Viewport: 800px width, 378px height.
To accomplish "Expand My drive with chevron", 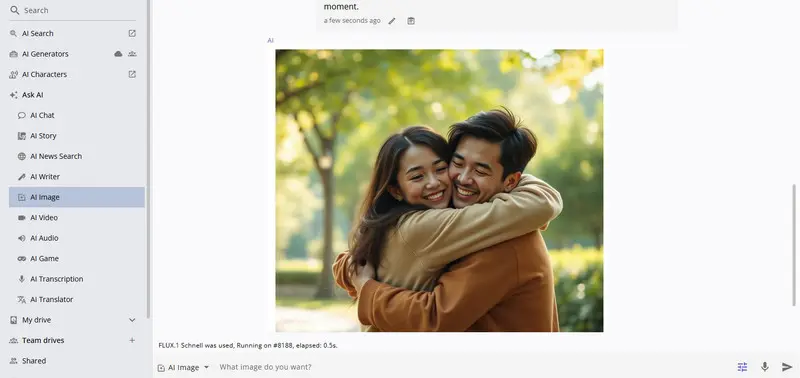I will (x=132, y=320).
